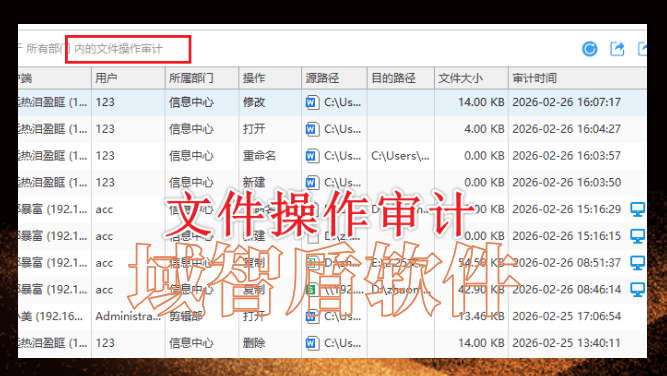
Task: Select the 2026-02-26 16:07:17 time cell
Action: pyautogui.click(x=567, y=102)
